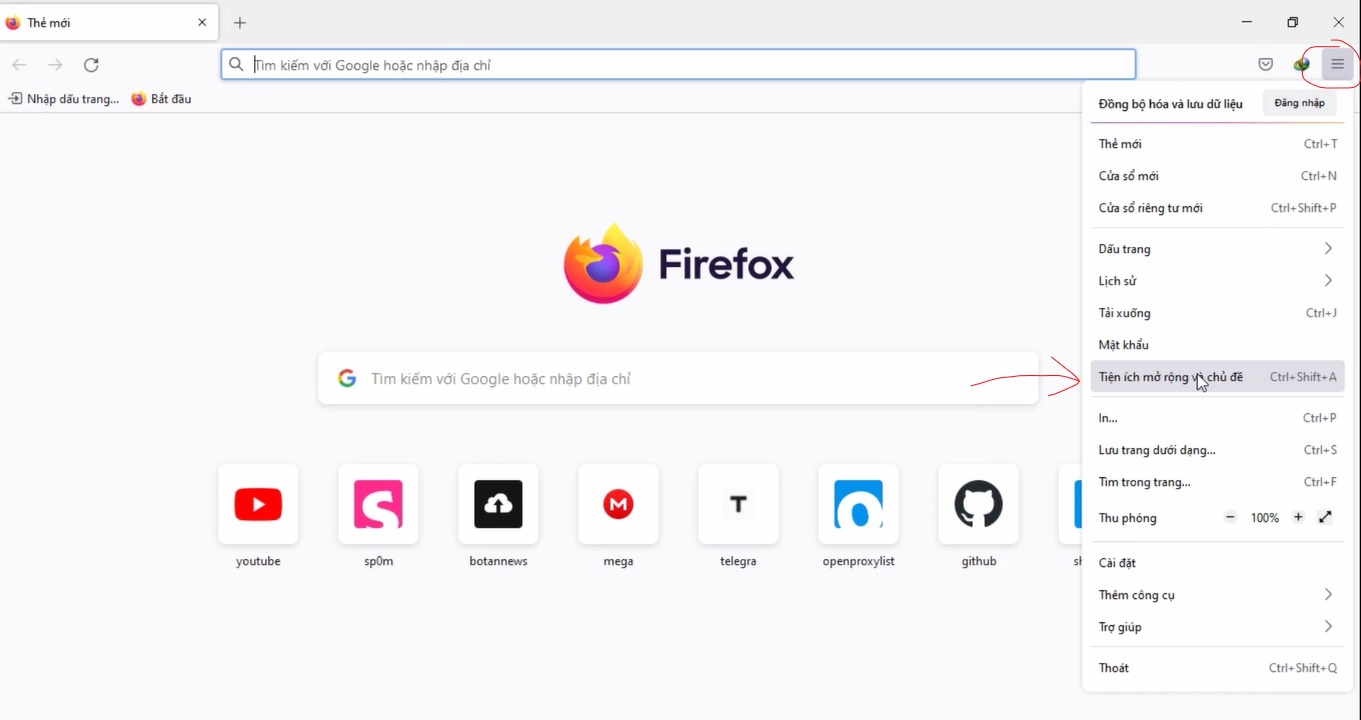Click 'Thoát' to quit Firefox
Screen dimensions: 1361x720
(1217, 668)
